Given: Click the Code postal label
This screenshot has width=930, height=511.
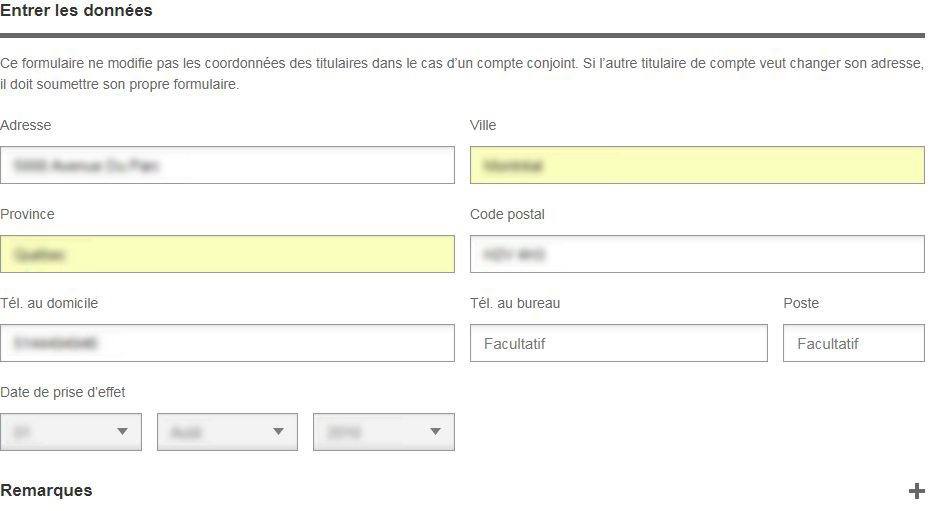Looking at the screenshot, I should coord(507,215).
